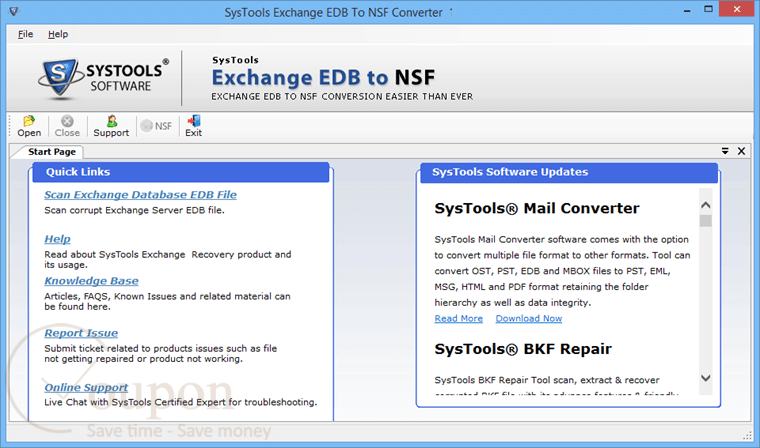Click the SysTools Software shield logo
Screen dimensions: 760x448
[59, 78]
